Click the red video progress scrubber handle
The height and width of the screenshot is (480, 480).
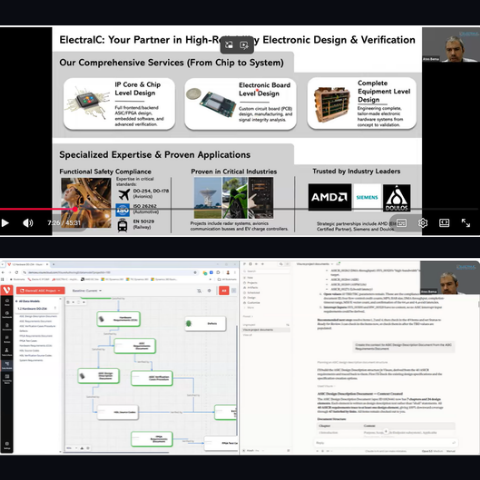(x=75, y=209)
